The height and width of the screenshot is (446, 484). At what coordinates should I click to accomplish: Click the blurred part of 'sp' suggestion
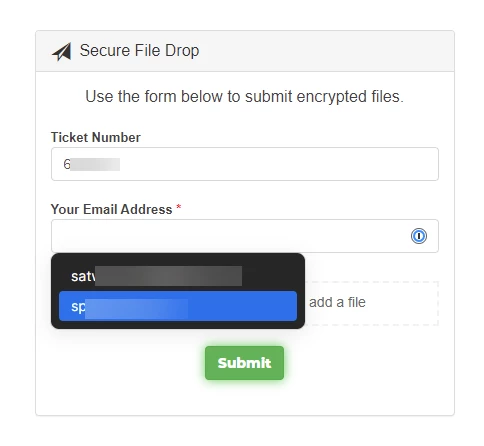click(x=136, y=309)
